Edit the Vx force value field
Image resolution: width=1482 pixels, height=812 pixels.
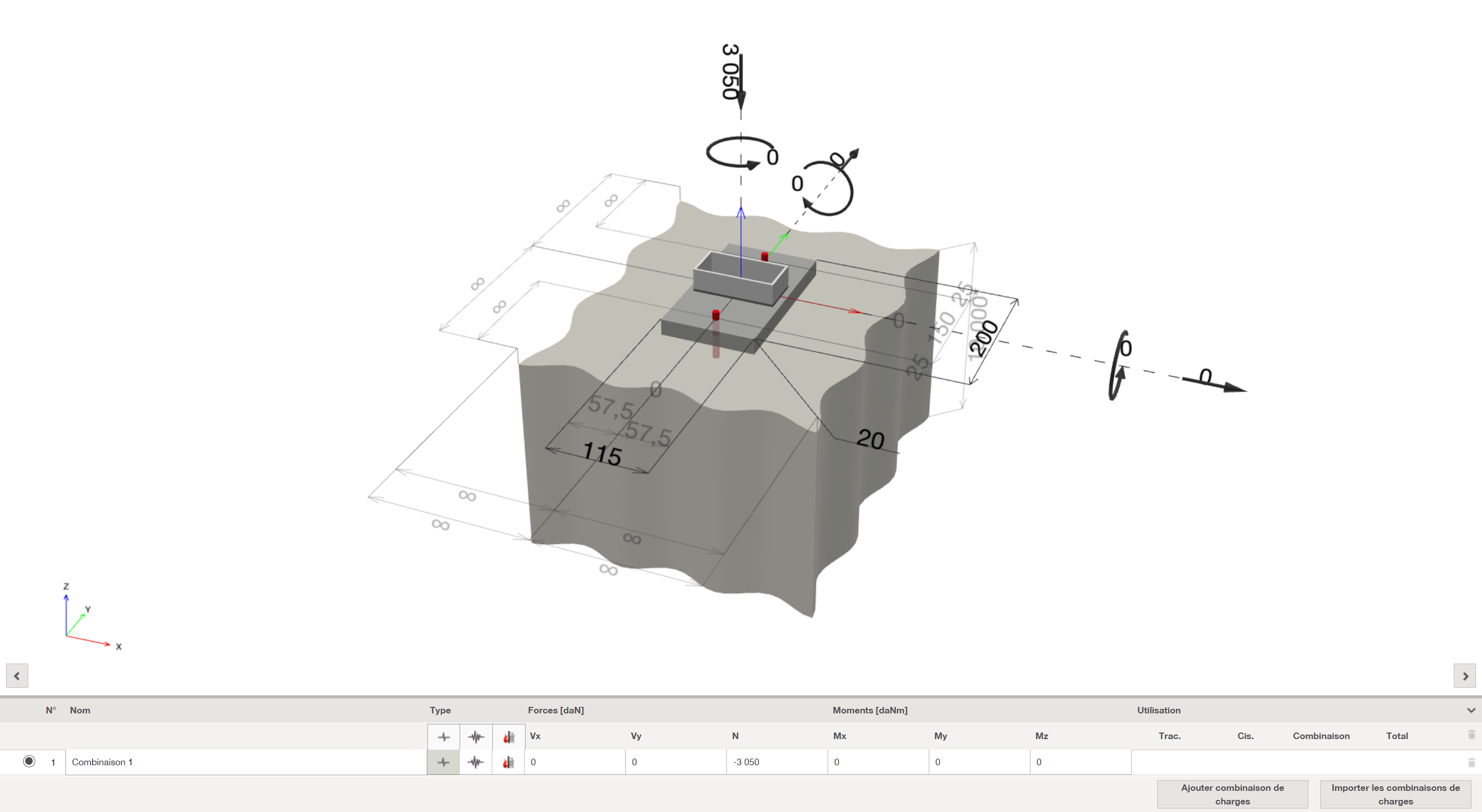click(575, 763)
